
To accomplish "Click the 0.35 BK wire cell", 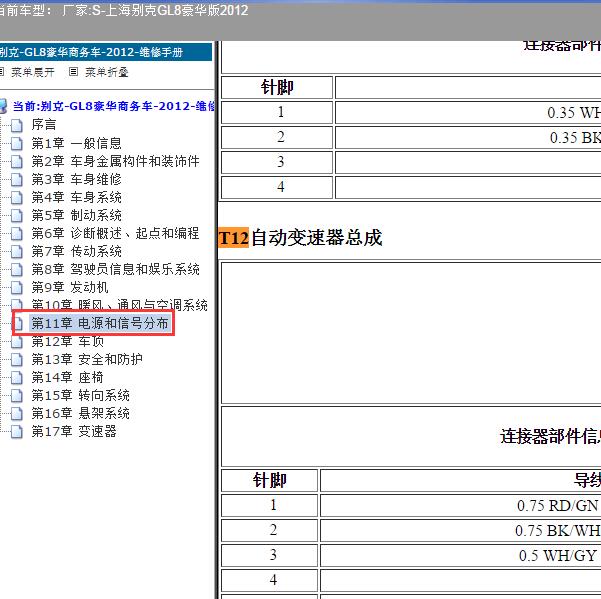I will (x=468, y=138).
